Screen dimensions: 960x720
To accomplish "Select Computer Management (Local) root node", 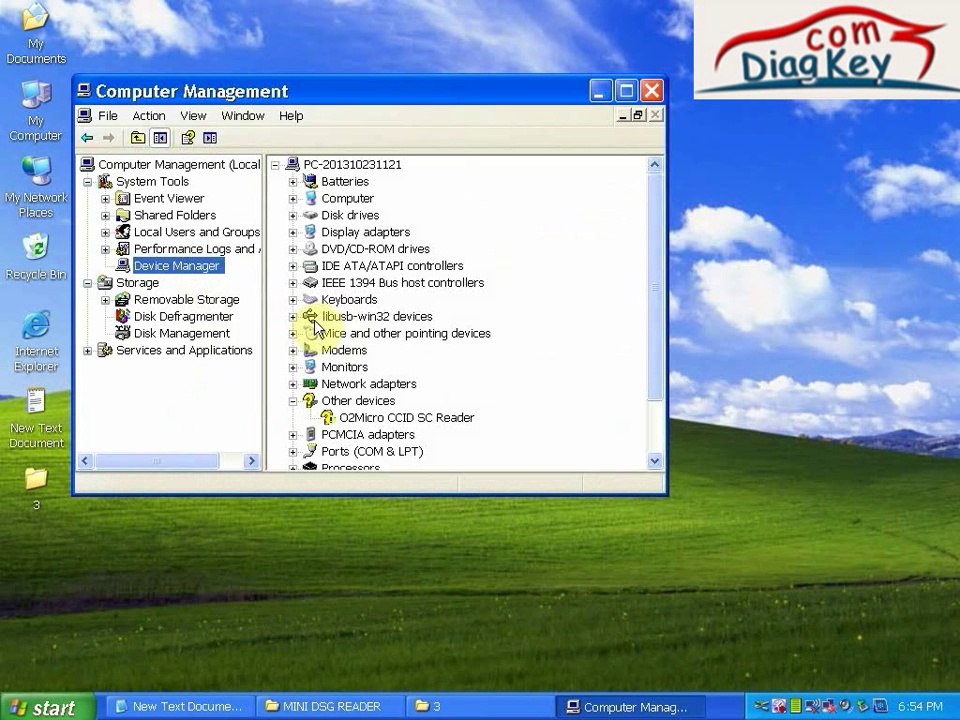I will pos(179,165).
